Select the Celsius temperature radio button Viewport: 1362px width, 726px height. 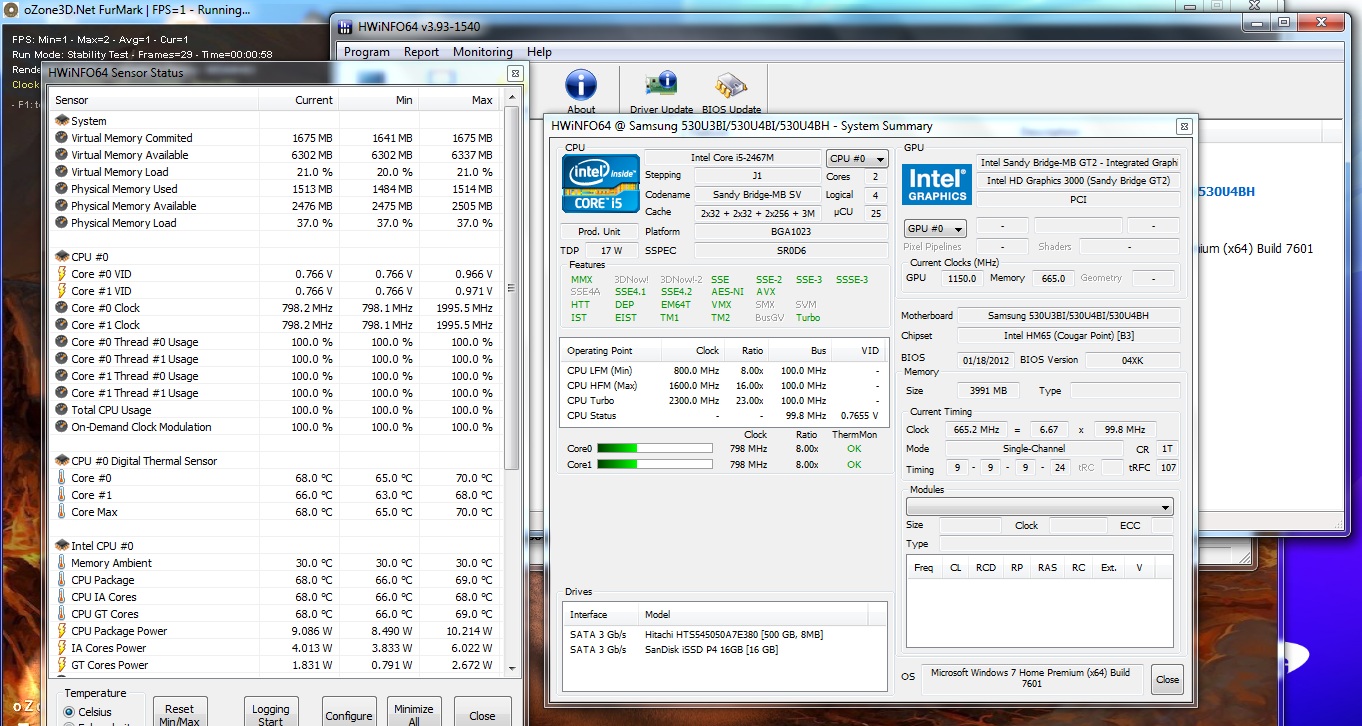point(69,711)
